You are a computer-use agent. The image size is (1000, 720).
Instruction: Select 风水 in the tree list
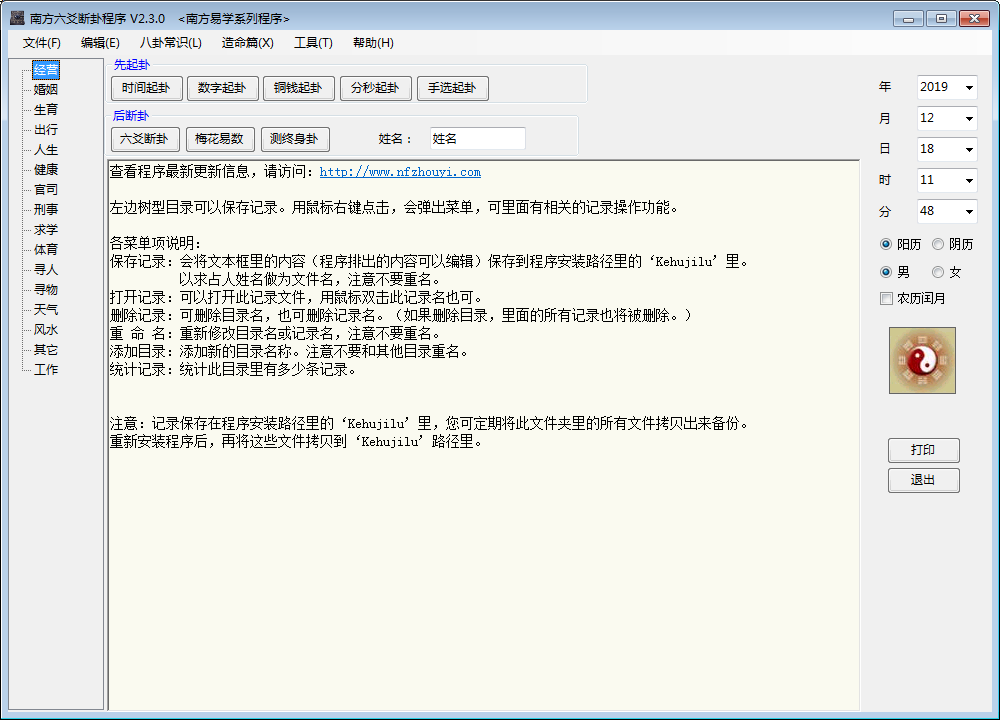pos(46,330)
